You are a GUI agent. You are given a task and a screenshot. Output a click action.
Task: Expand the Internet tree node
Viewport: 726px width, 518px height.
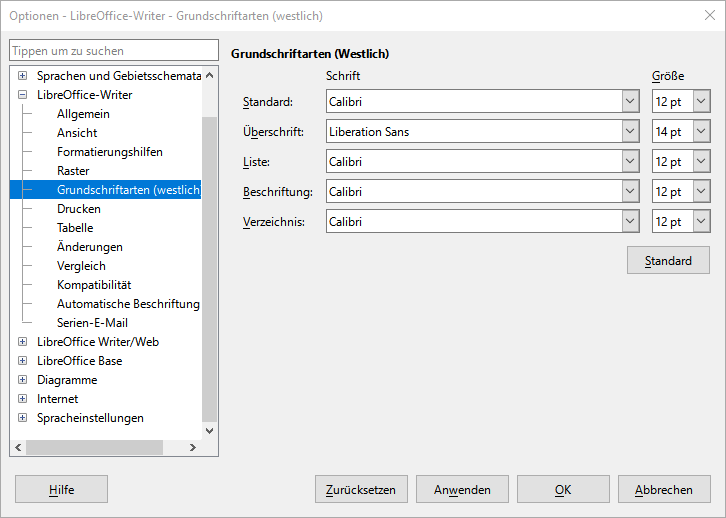coord(23,399)
